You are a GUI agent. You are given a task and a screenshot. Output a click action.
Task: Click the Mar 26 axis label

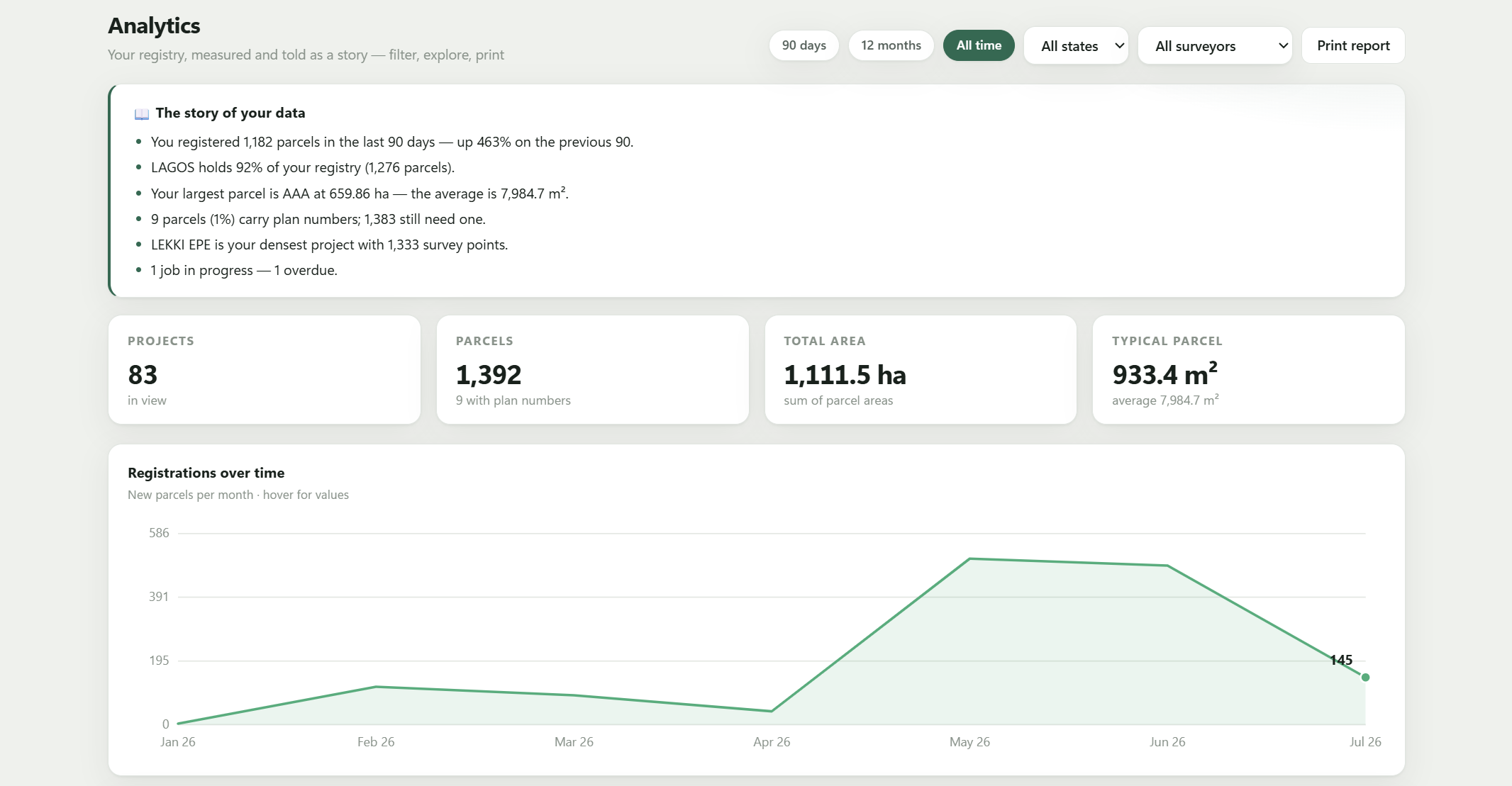[x=574, y=742]
